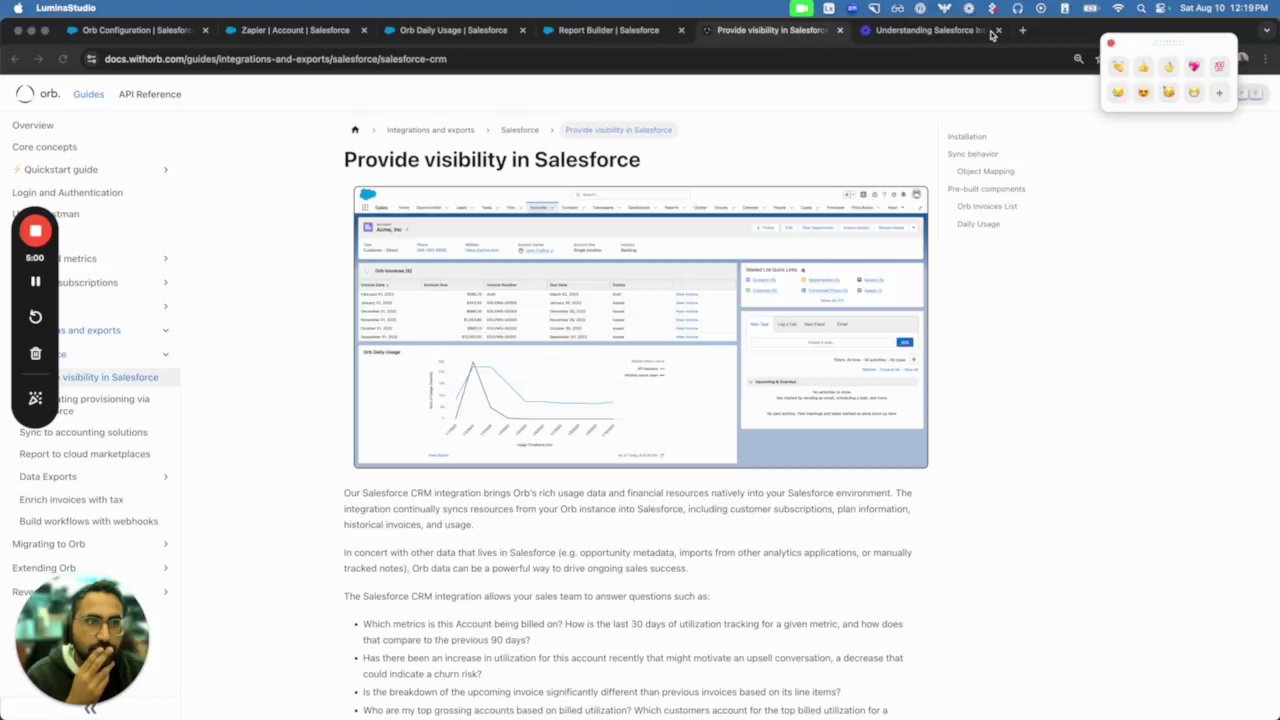Jump to Object Mapping section
Screen dimensions: 1280x720
coord(985,171)
